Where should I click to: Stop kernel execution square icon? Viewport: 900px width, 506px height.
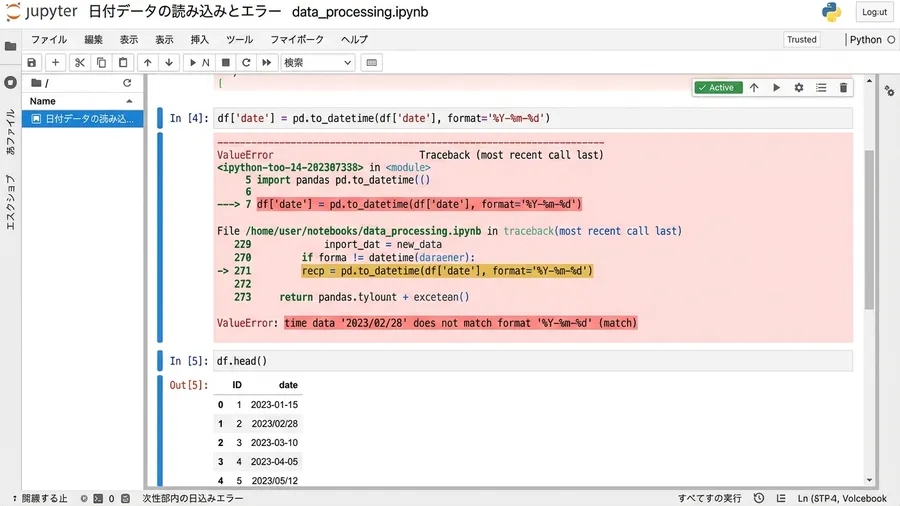tap(226, 63)
